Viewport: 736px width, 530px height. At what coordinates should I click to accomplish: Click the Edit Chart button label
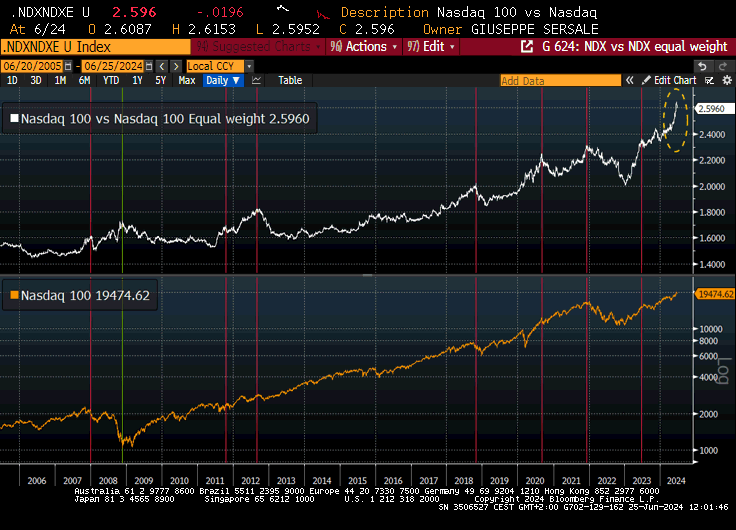675,80
